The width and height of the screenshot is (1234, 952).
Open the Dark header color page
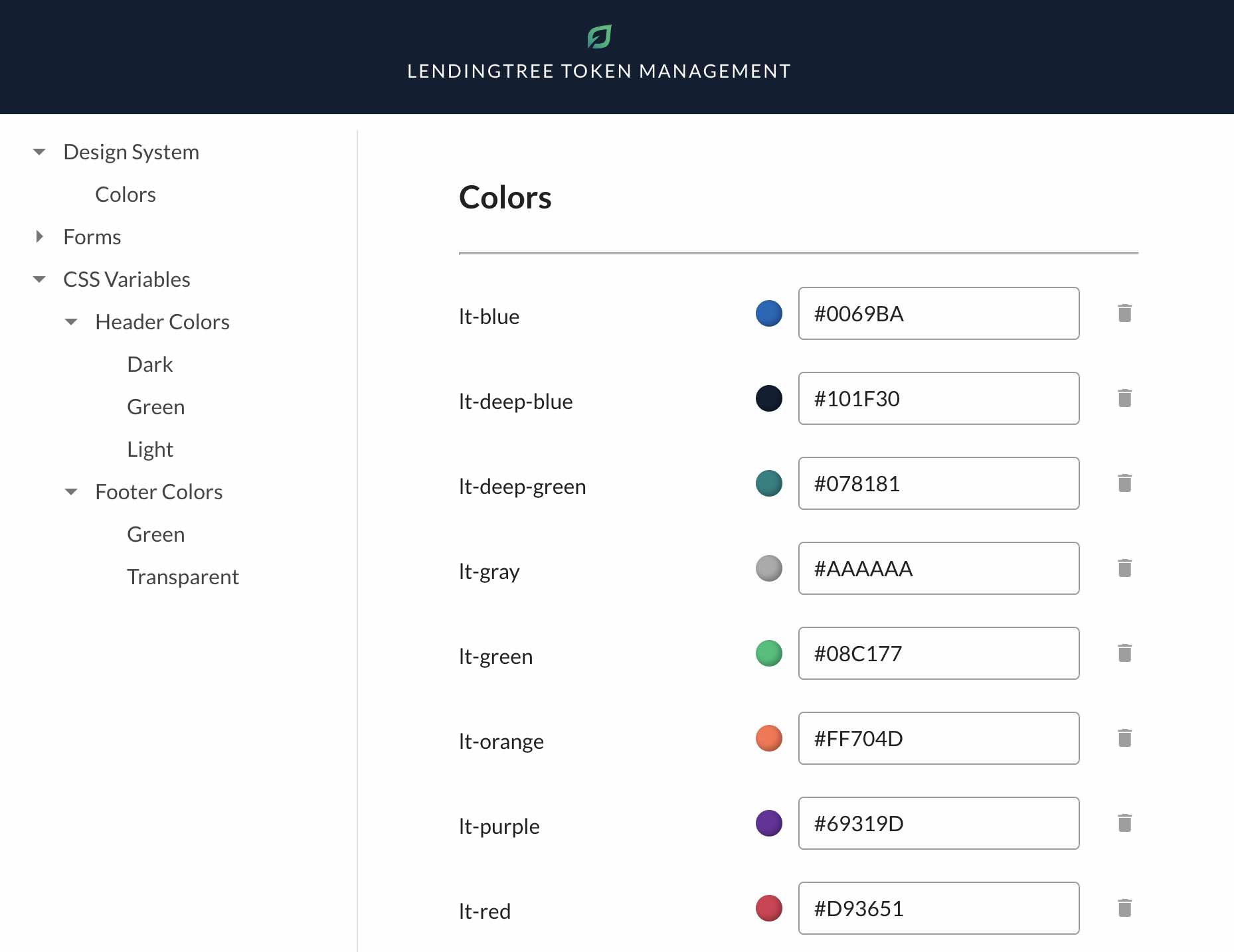[150, 364]
